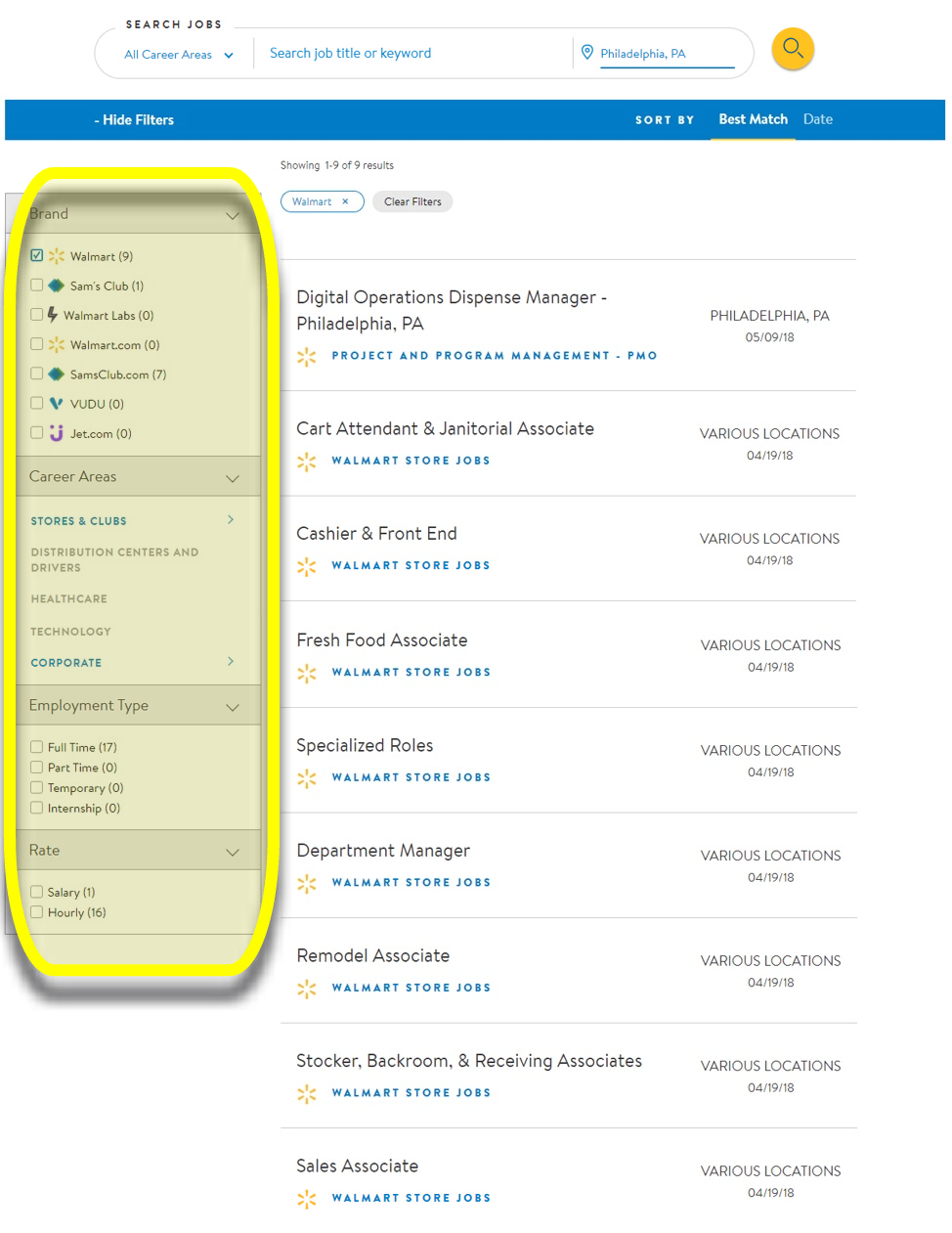Check the Part Time (0) checkbox
952x1233 pixels.
pos(36,767)
